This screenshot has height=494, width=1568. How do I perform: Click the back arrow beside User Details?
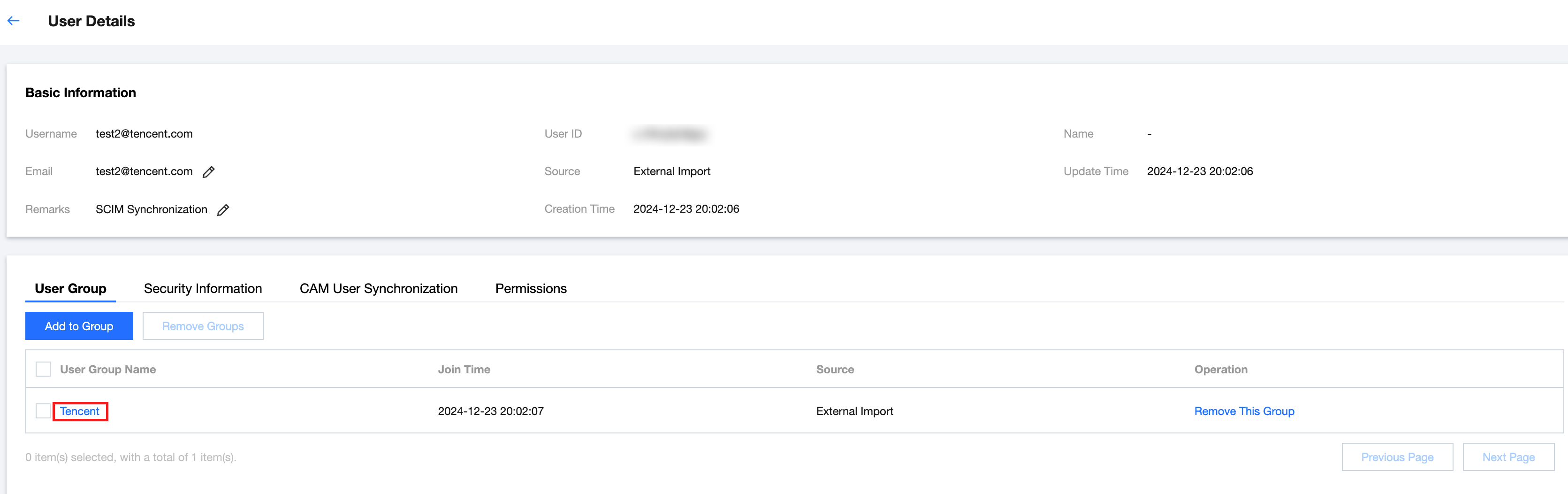pos(14,21)
